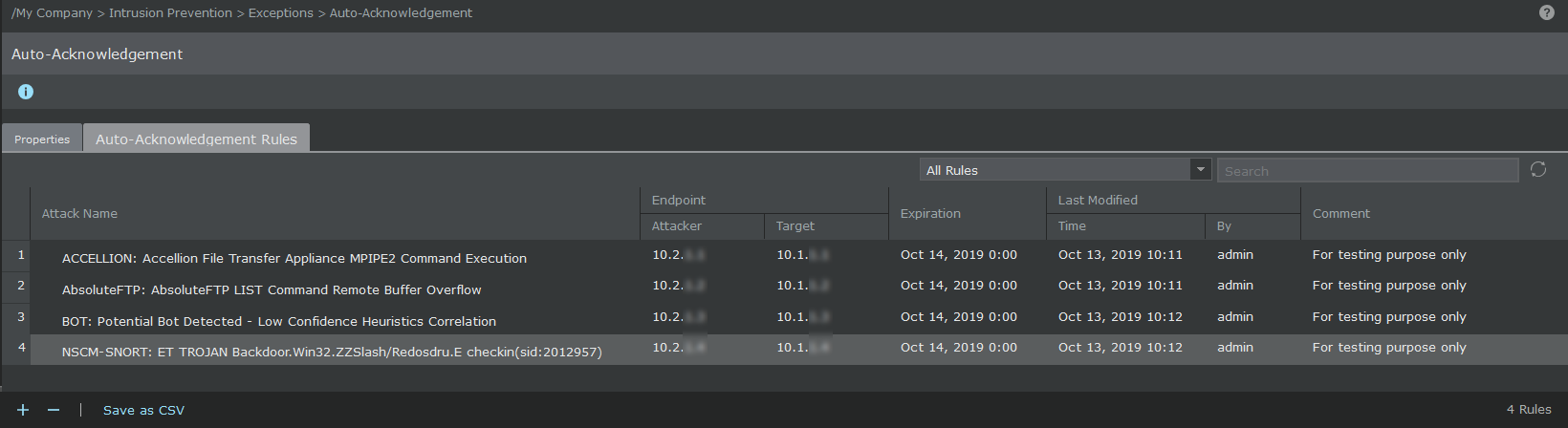This screenshot has height=428, width=1568.
Task: Select the NSCM-SNORT ET TROJAN Backdoor rule
Action: point(332,352)
